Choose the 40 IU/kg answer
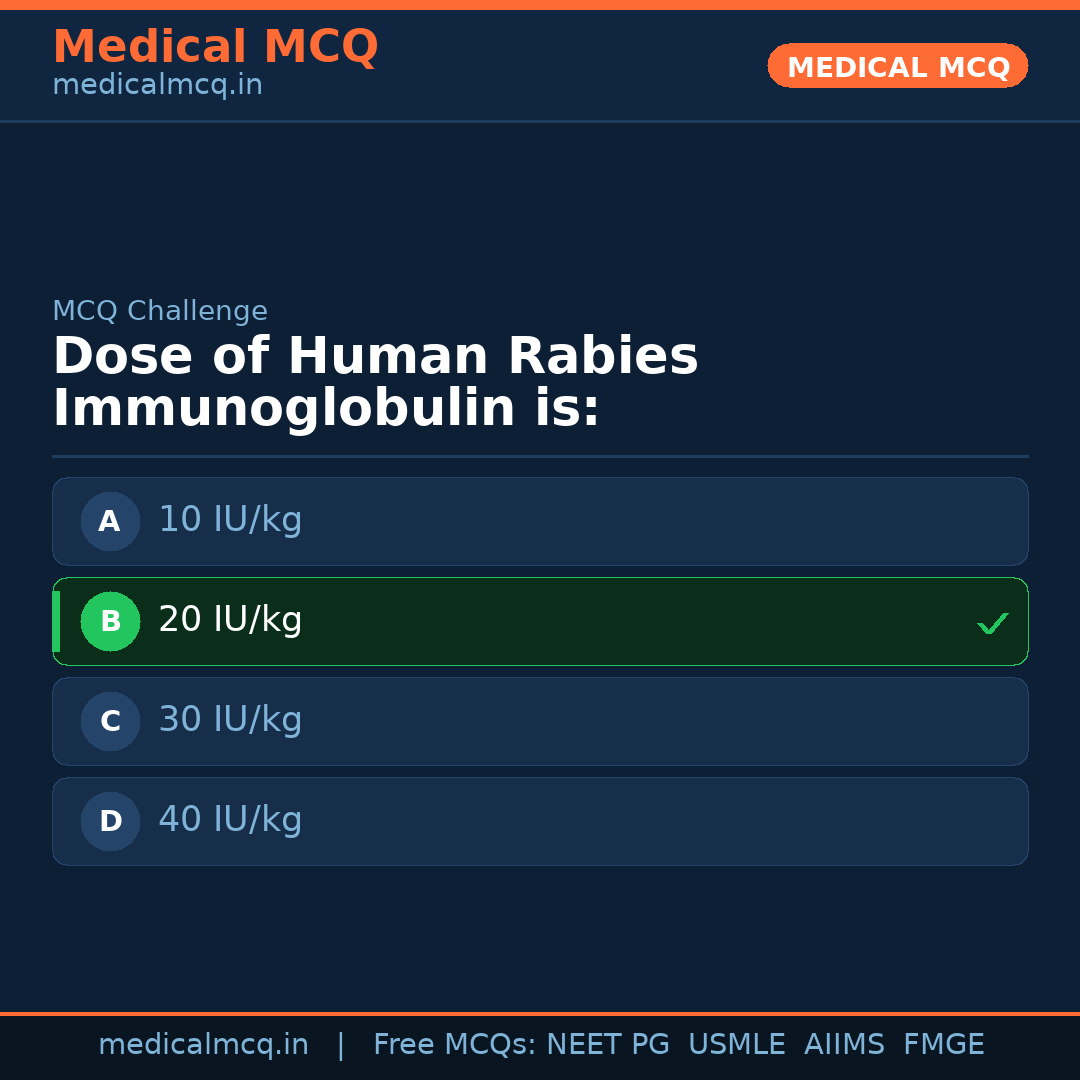1080x1080 pixels. coord(230,820)
